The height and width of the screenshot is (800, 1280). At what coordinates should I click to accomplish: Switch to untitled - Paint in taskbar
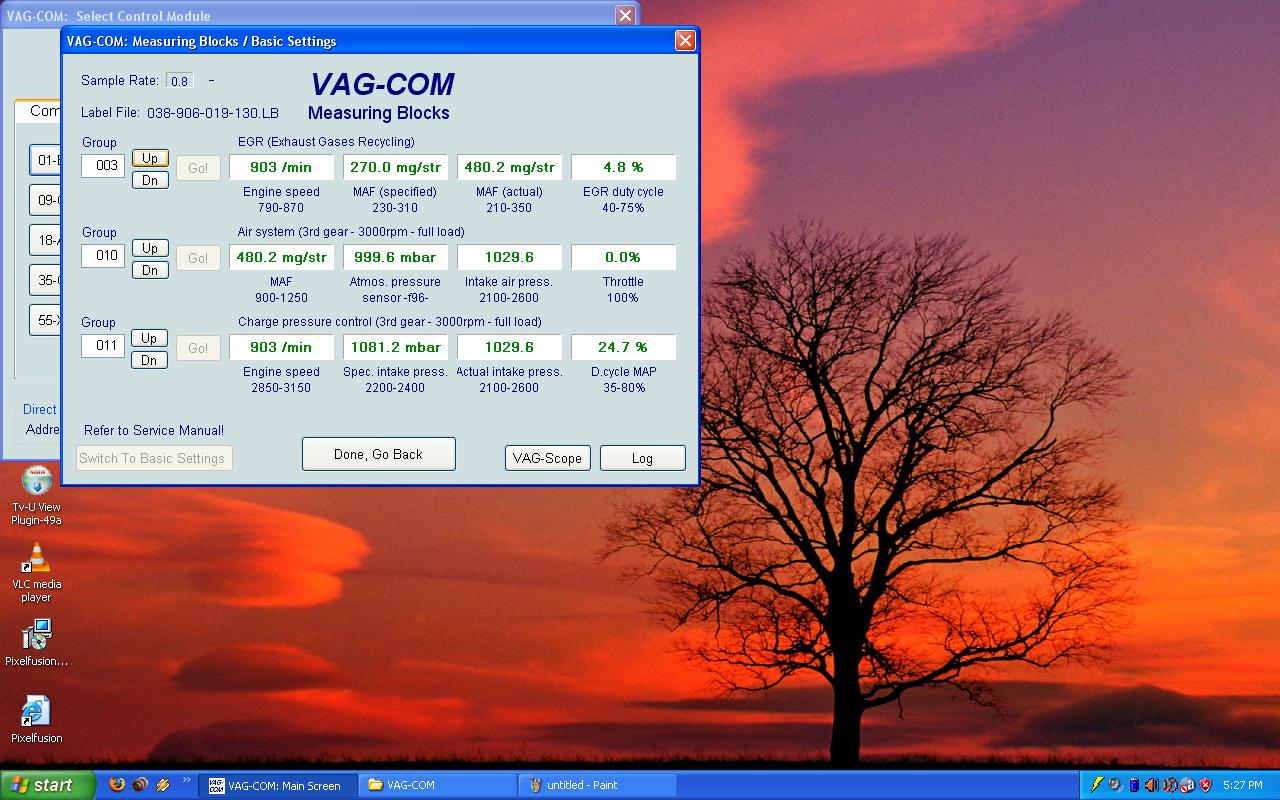click(x=597, y=786)
